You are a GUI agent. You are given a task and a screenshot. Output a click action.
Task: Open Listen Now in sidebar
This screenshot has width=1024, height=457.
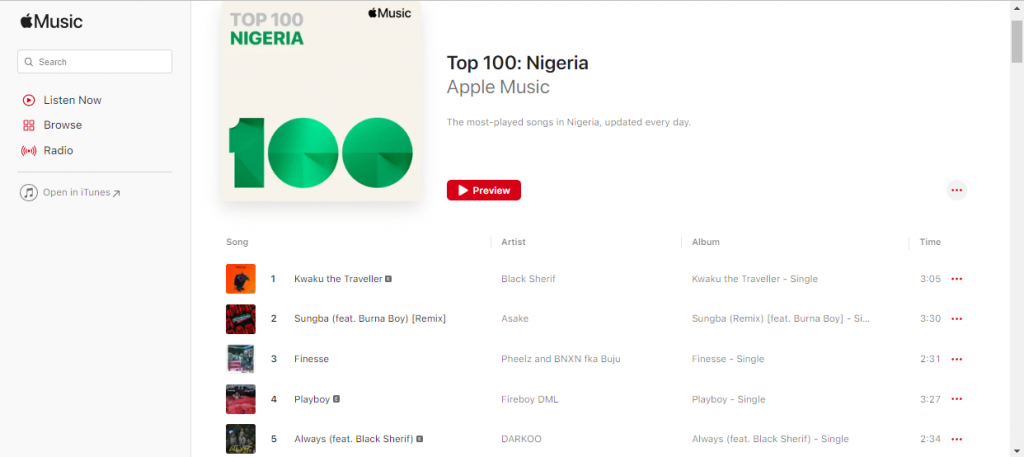(x=72, y=100)
